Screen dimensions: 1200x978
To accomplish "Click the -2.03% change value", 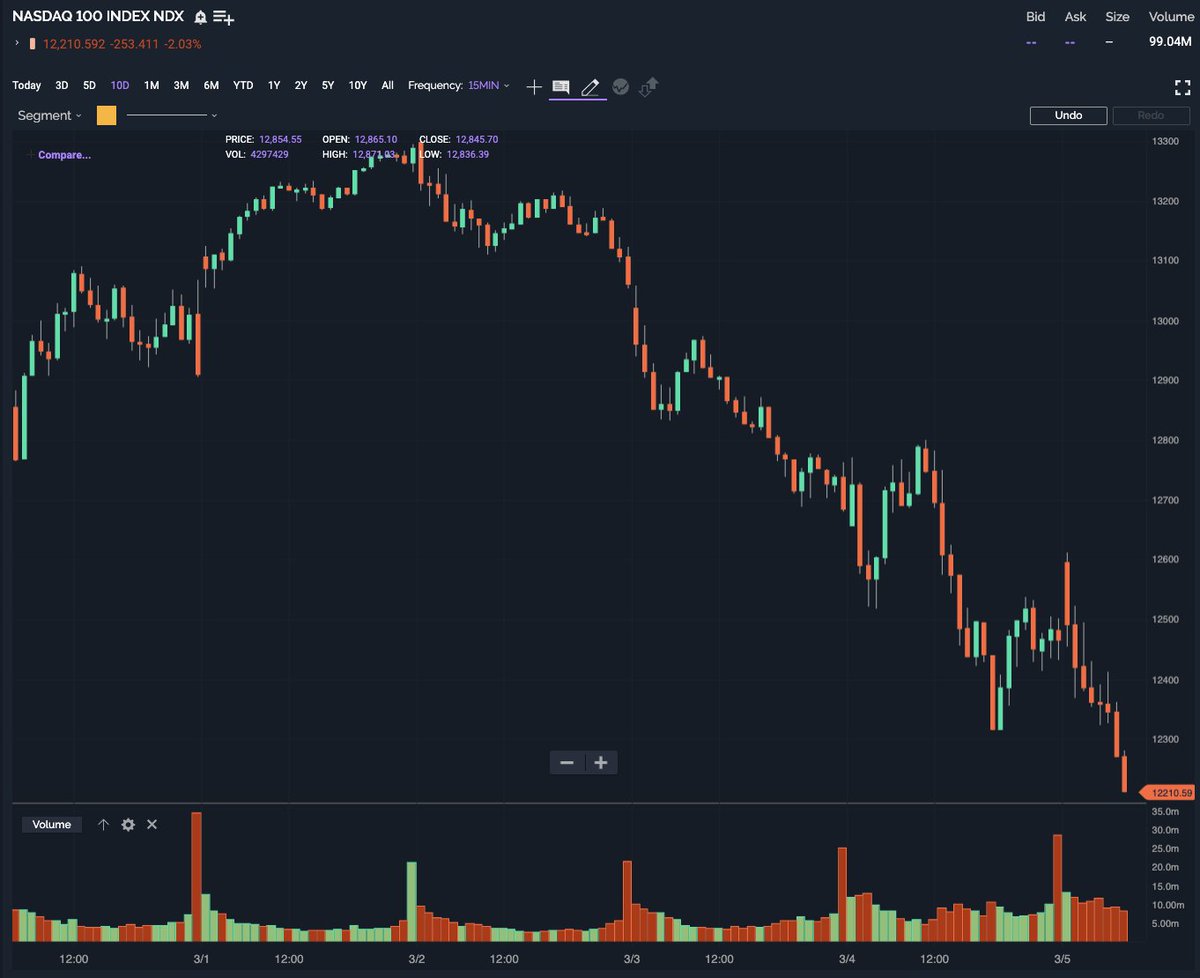I will point(183,44).
